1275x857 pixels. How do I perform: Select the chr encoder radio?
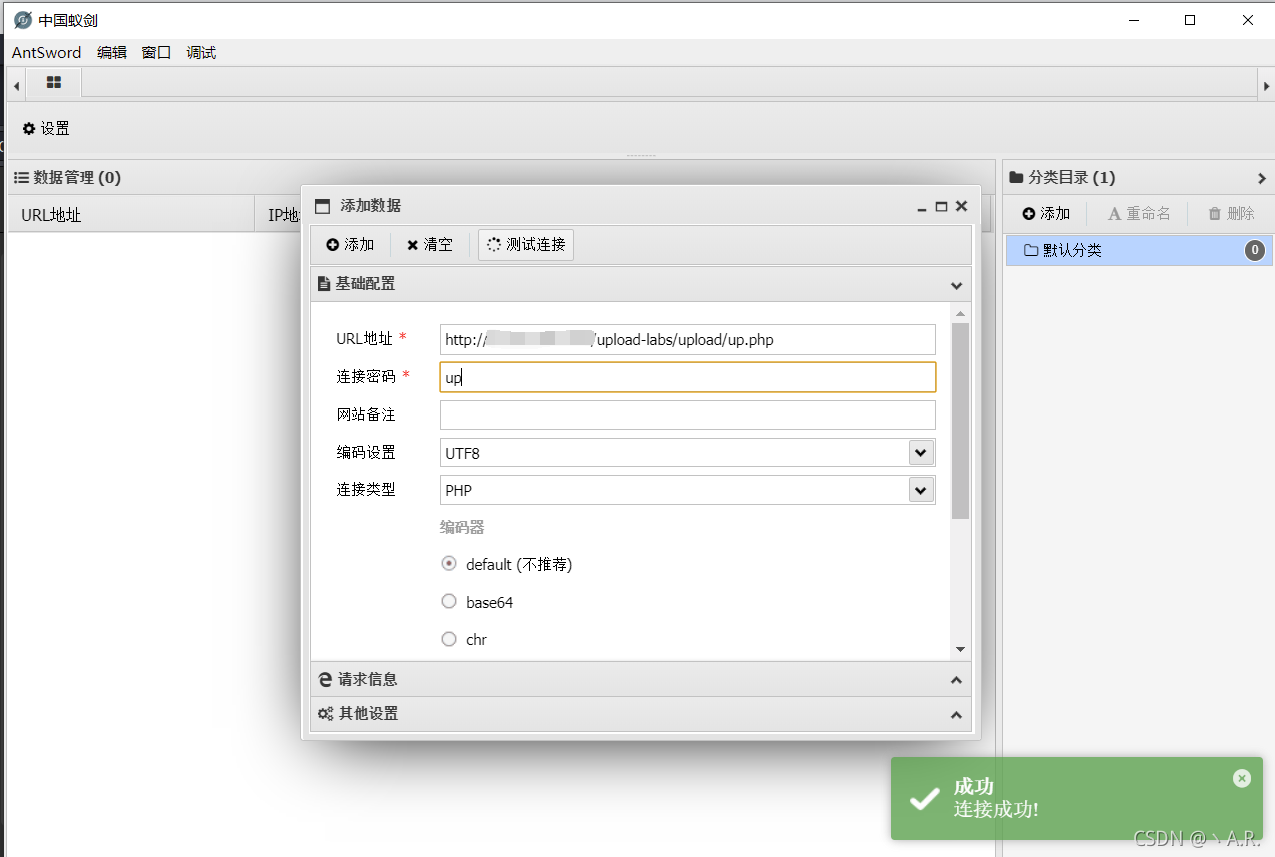click(x=449, y=639)
